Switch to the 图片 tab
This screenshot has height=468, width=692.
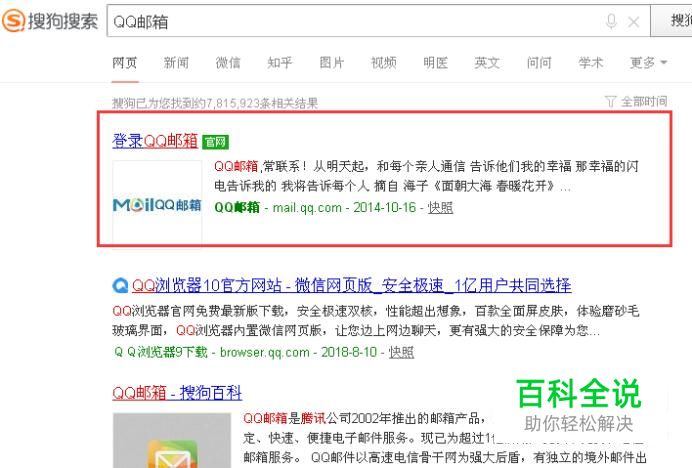(331, 63)
